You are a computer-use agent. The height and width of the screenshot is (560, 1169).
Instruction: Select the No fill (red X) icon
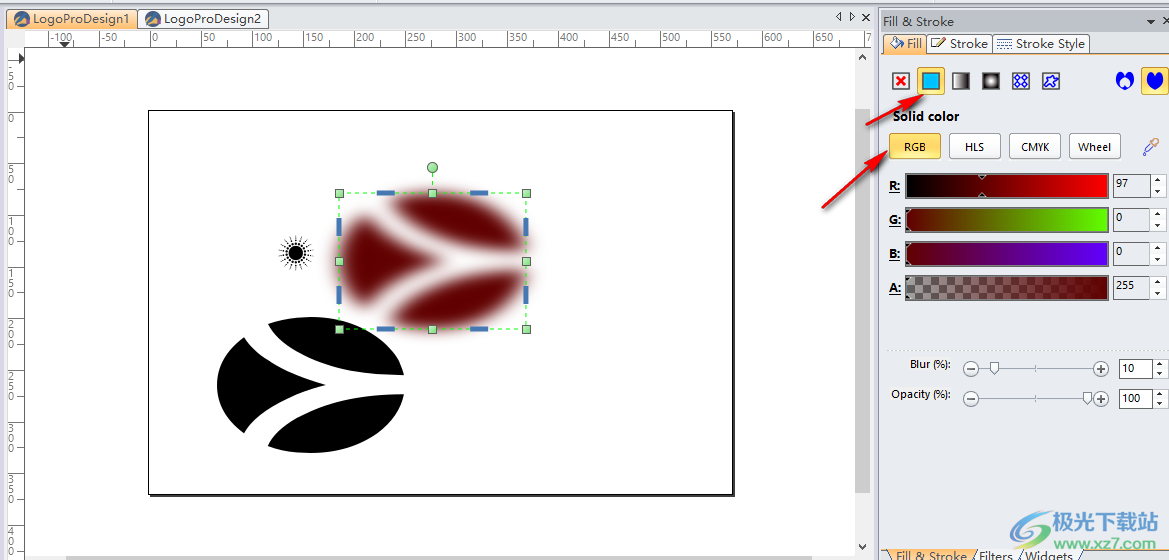[901, 81]
